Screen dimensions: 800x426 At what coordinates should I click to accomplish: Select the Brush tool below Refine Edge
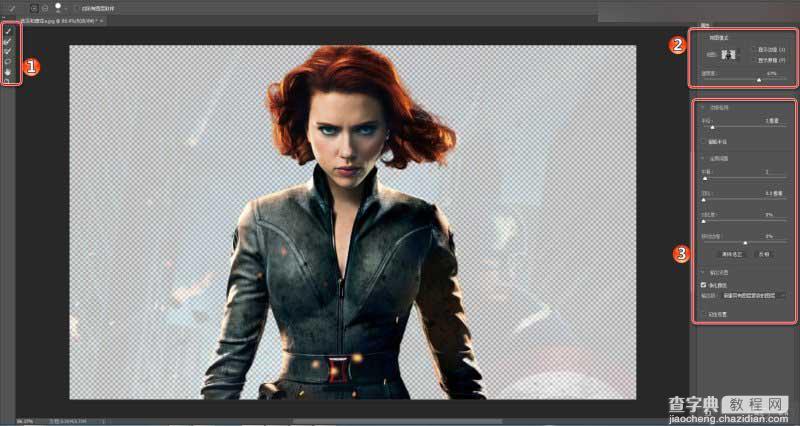tap(8, 52)
